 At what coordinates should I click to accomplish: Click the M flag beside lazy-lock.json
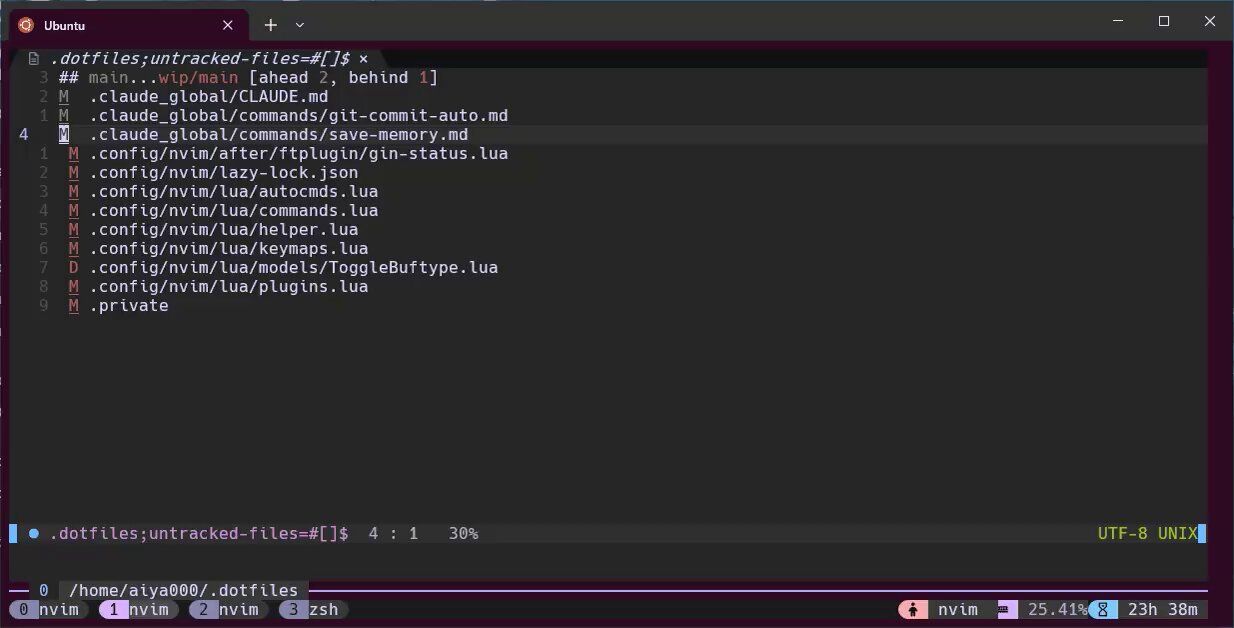point(74,173)
